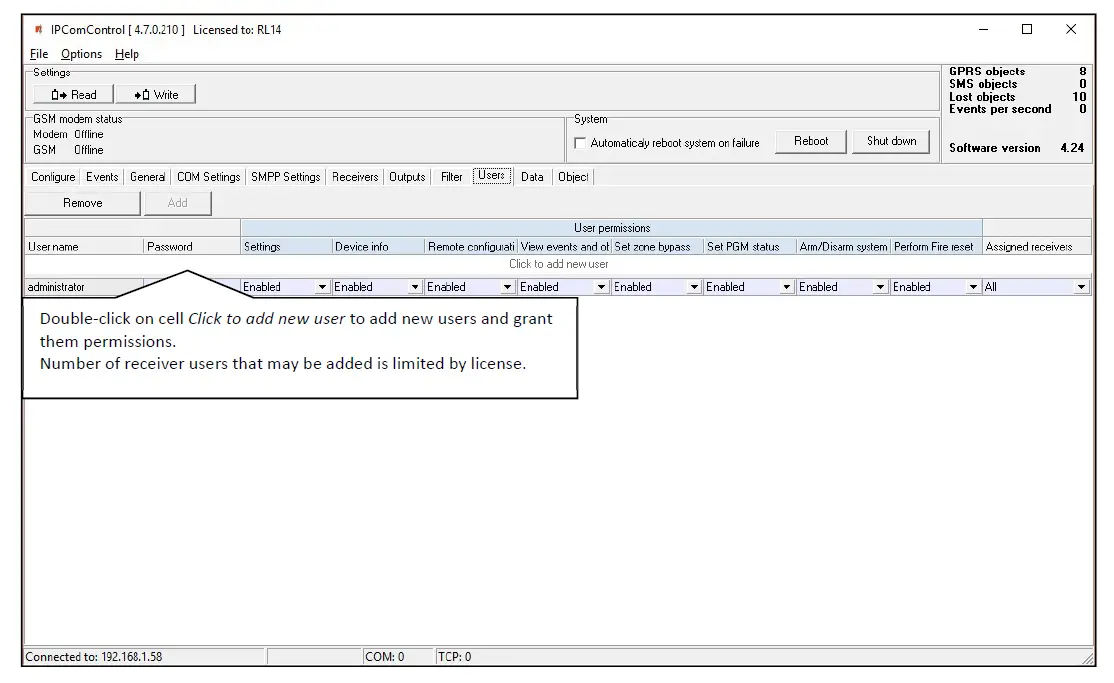Open the Perform Fire reset permission dropdown

(973, 287)
